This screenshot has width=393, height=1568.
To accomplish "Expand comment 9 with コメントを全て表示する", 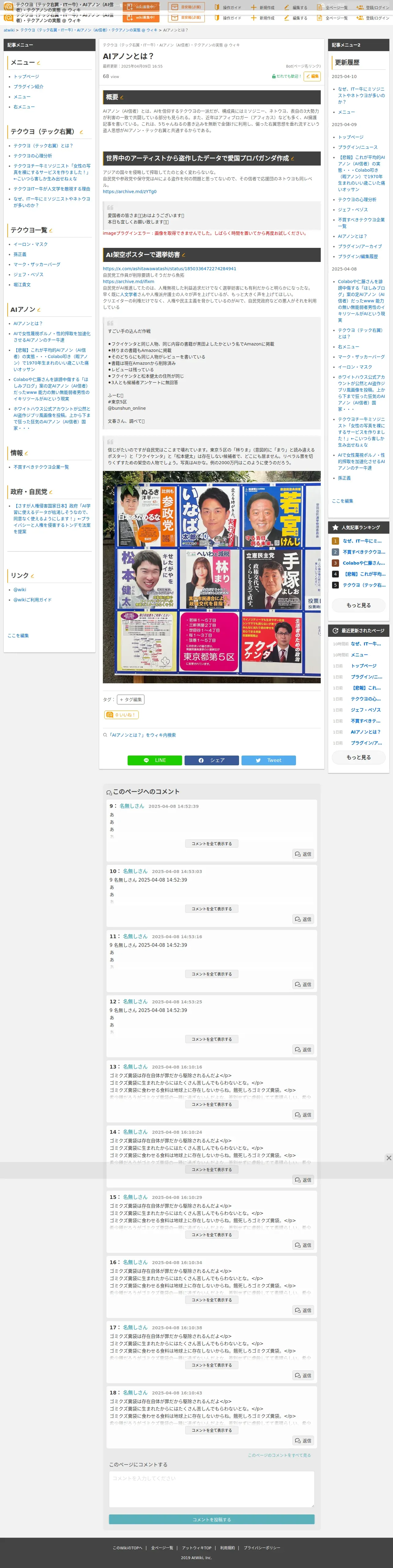I will tap(212, 844).
